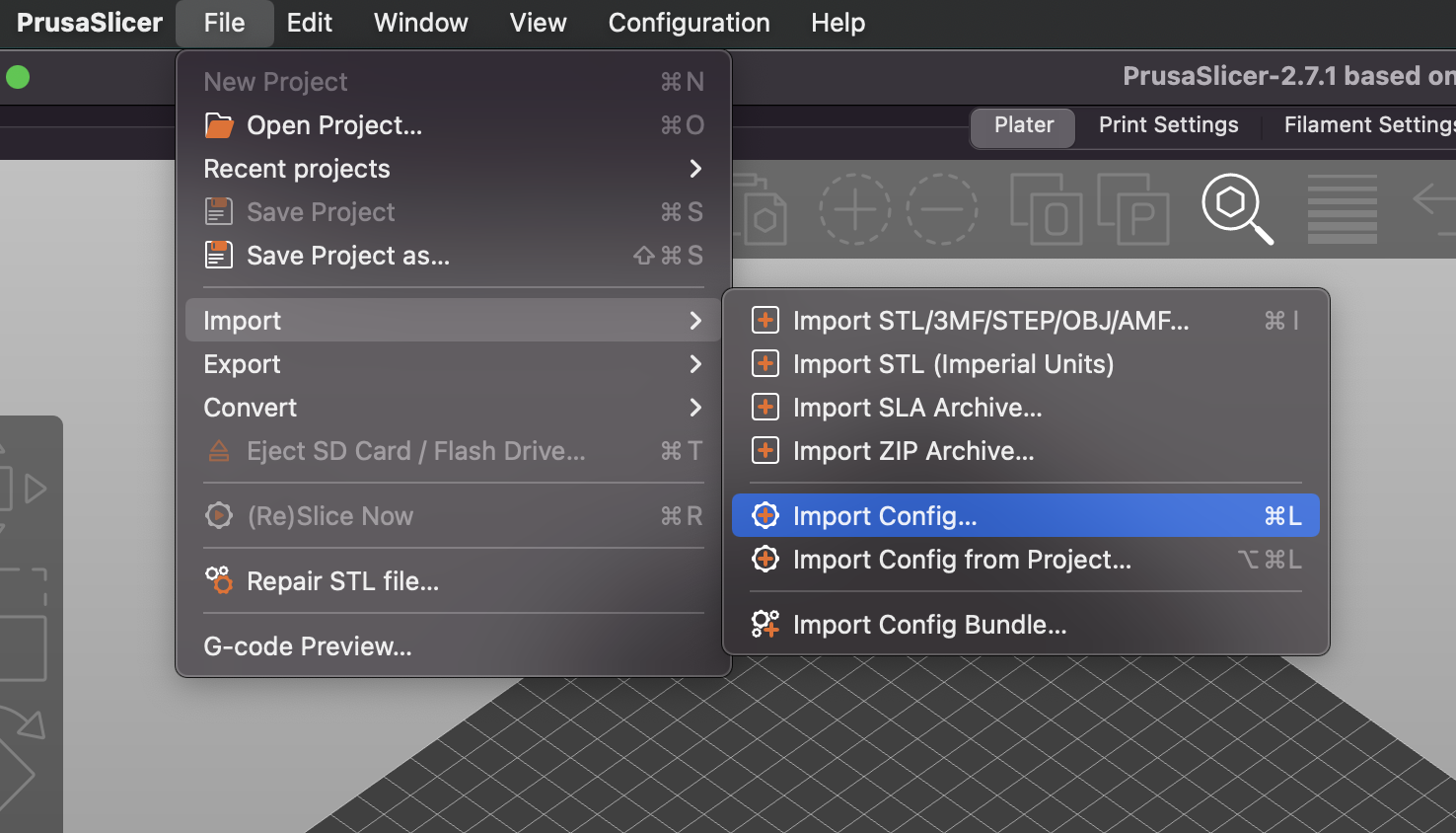Click the Remove instance minus-circle toolbar icon
1456x833 pixels.
coord(942,209)
